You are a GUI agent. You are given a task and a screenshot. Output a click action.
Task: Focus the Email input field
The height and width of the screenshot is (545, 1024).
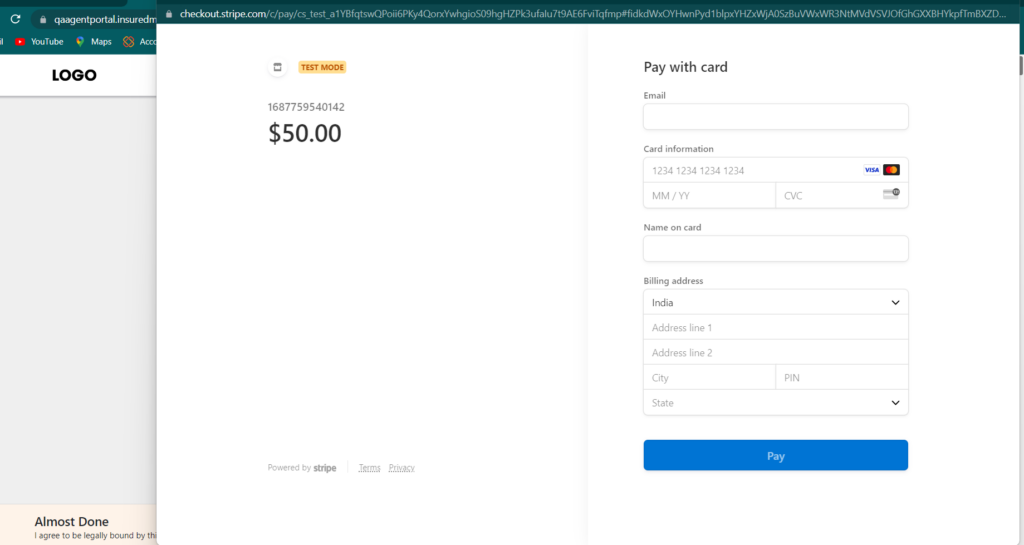(x=775, y=117)
